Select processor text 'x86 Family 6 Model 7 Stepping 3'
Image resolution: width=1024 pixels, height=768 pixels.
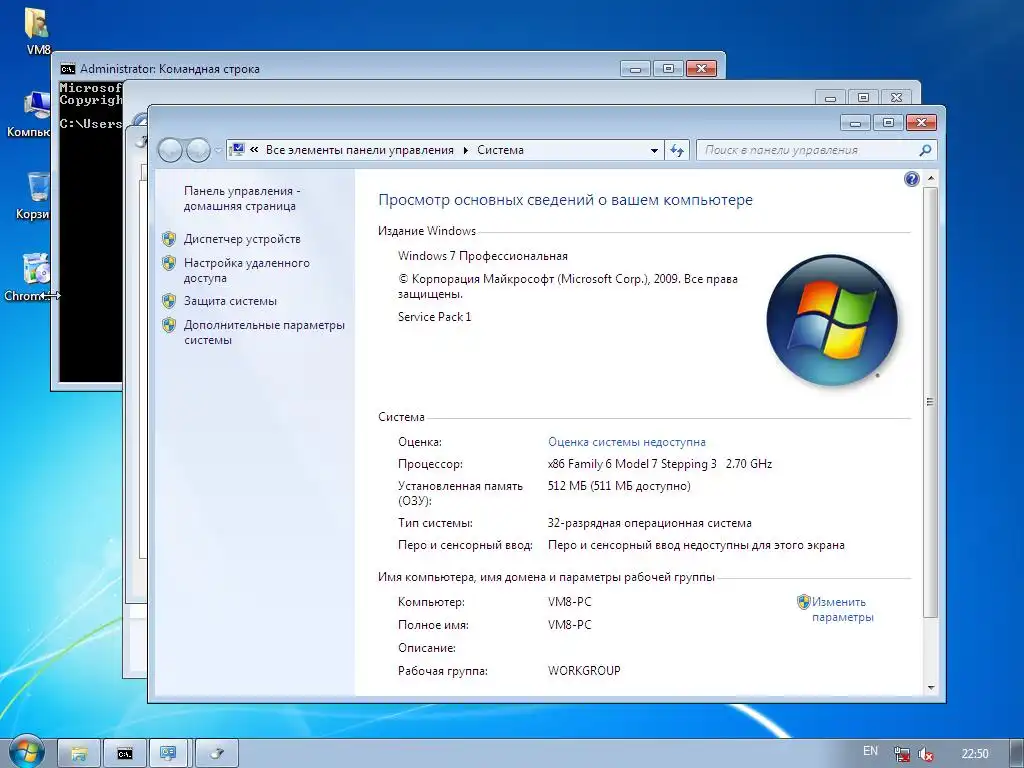[632, 464]
